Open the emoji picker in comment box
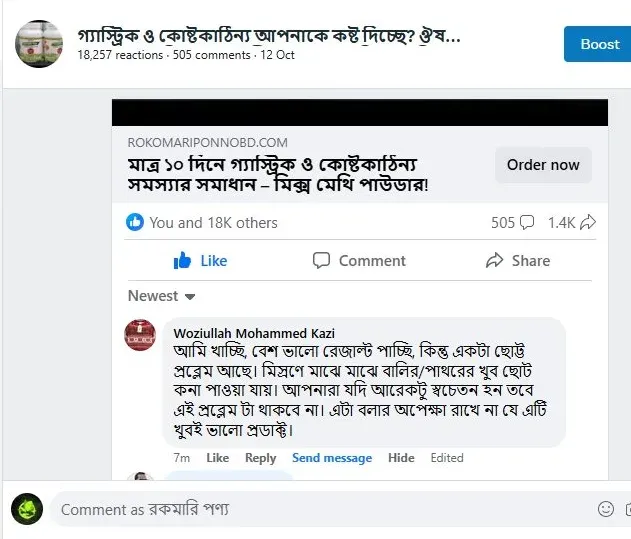This screenshot has width=631, height=539. 605,509
